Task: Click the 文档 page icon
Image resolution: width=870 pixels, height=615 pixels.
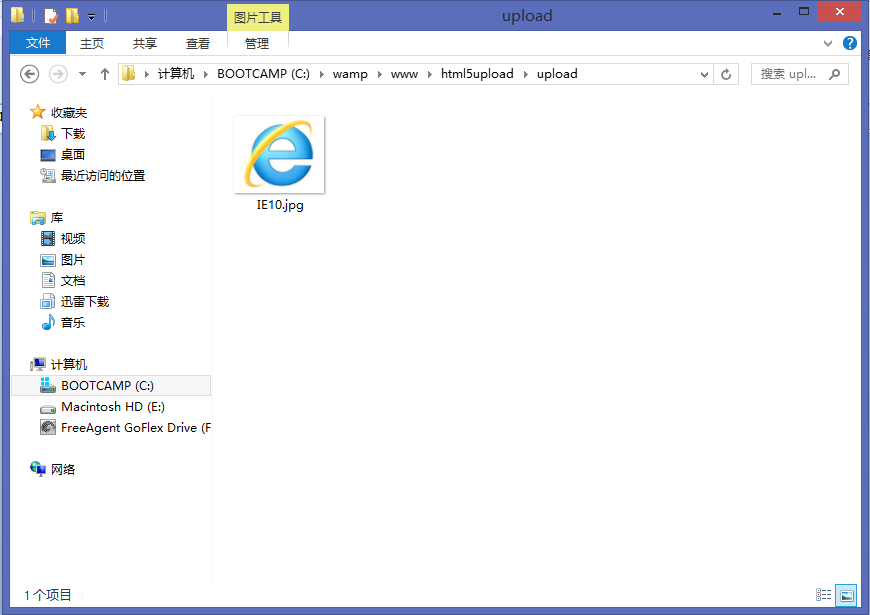Action: (x=48, y=280)
